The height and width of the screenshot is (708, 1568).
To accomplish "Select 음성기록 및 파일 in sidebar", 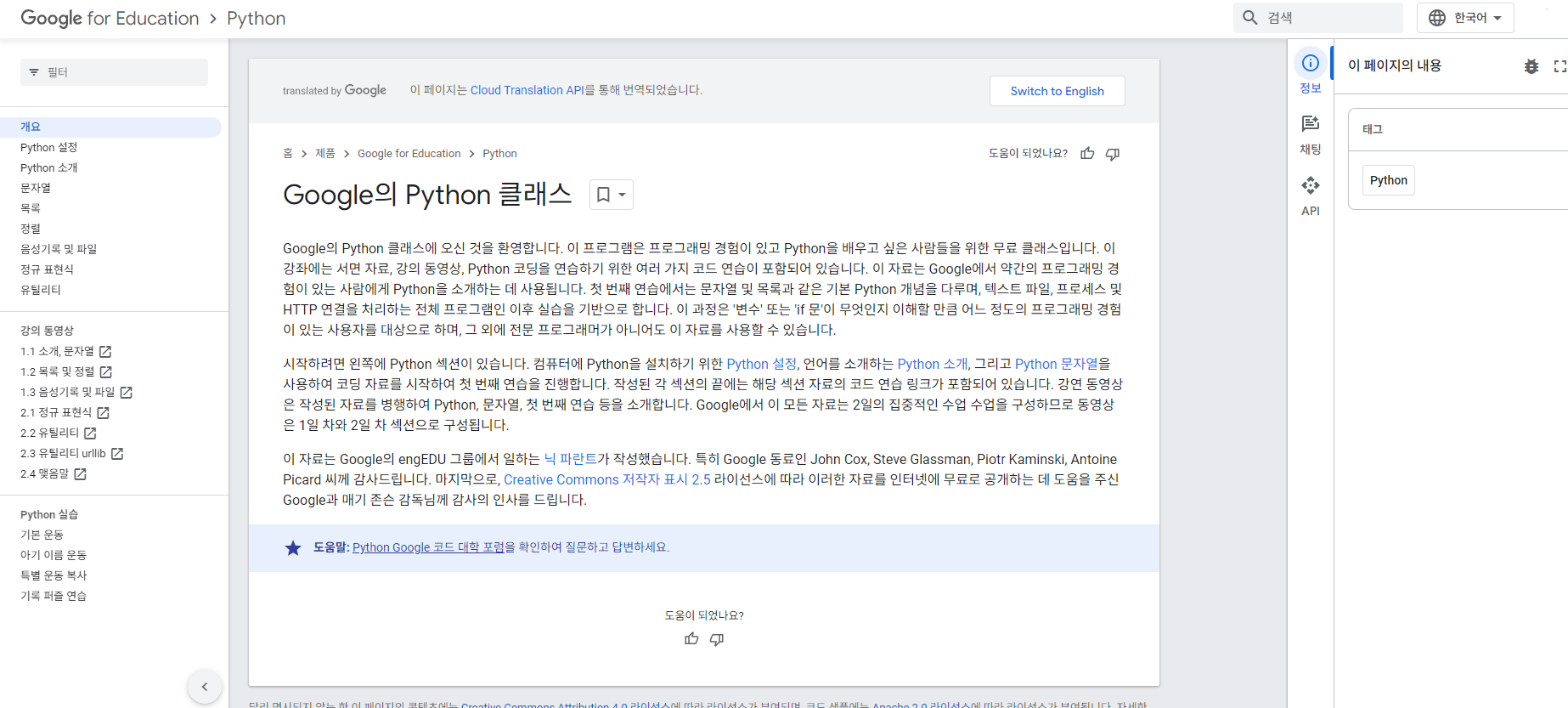I will 59,250.
